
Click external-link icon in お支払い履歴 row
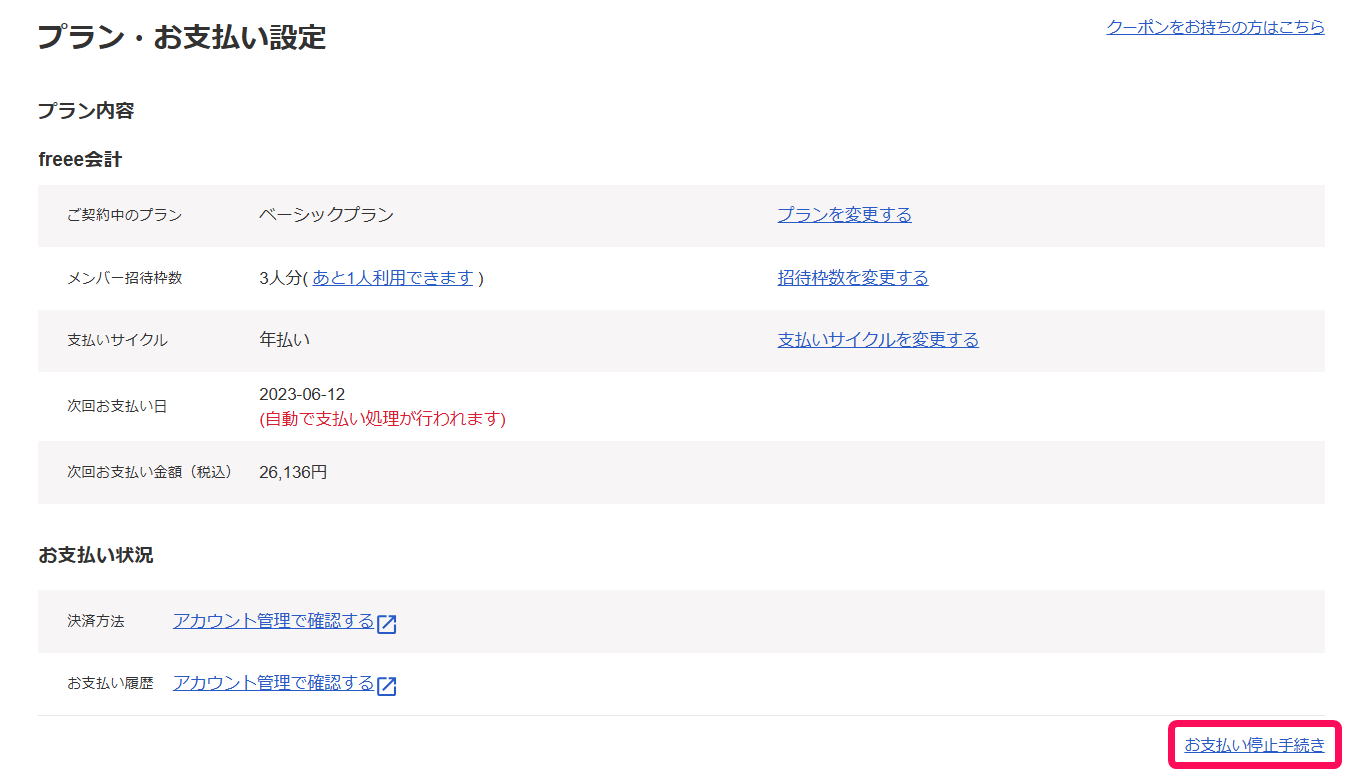[x=387, y=686]
